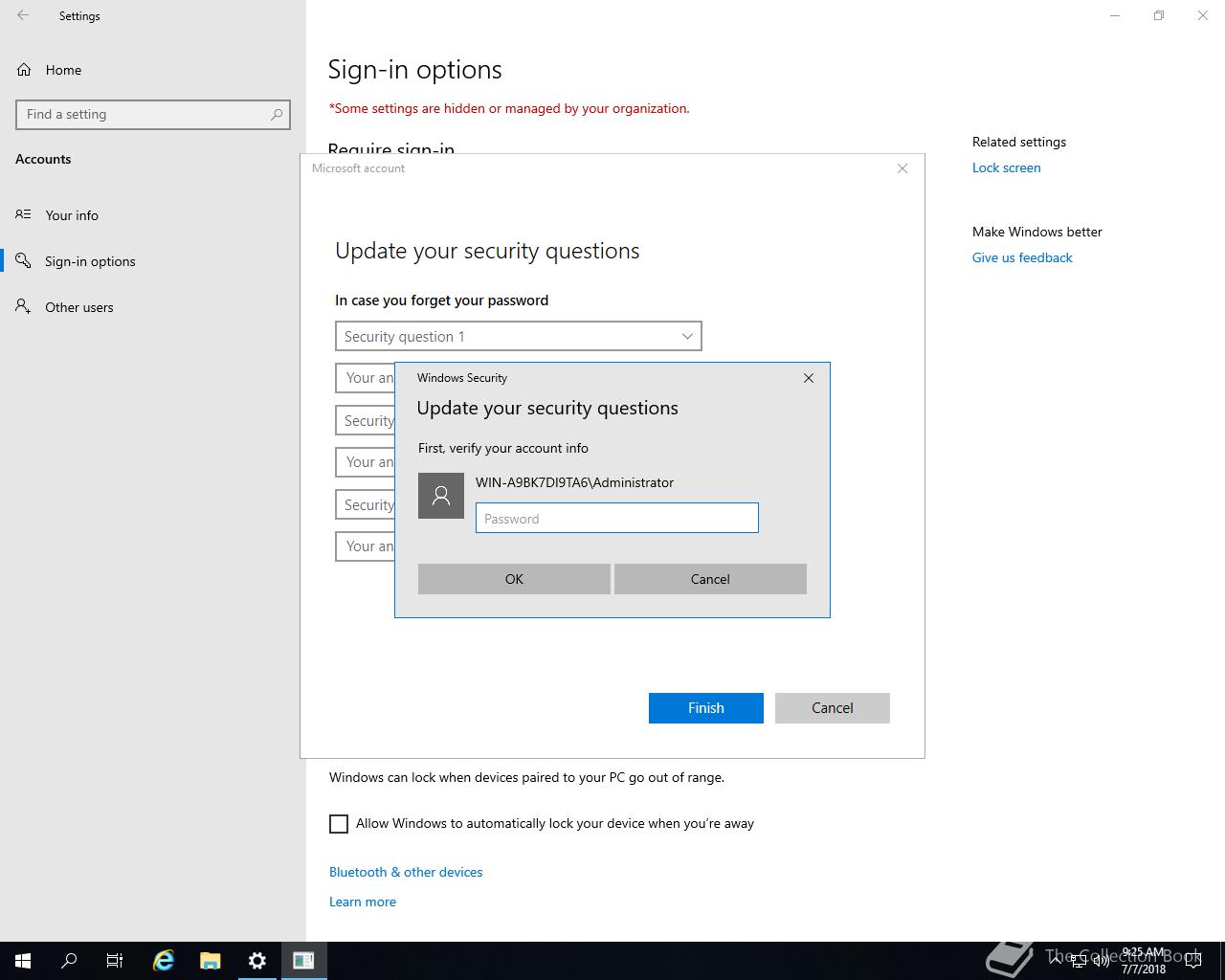
Task: Open Task View on taskbar
Action: click(x=115, y=961)
